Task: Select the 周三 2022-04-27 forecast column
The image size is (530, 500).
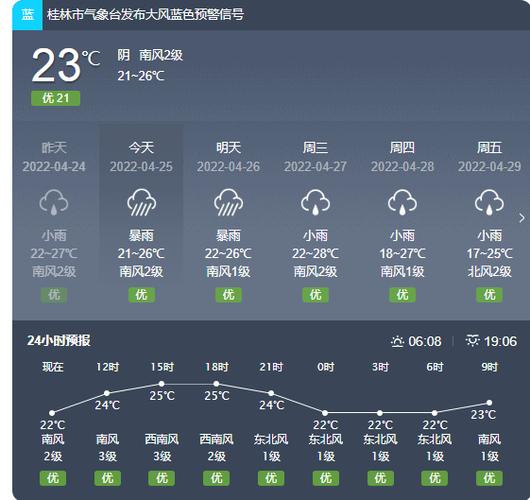Action: click(315, 221)
